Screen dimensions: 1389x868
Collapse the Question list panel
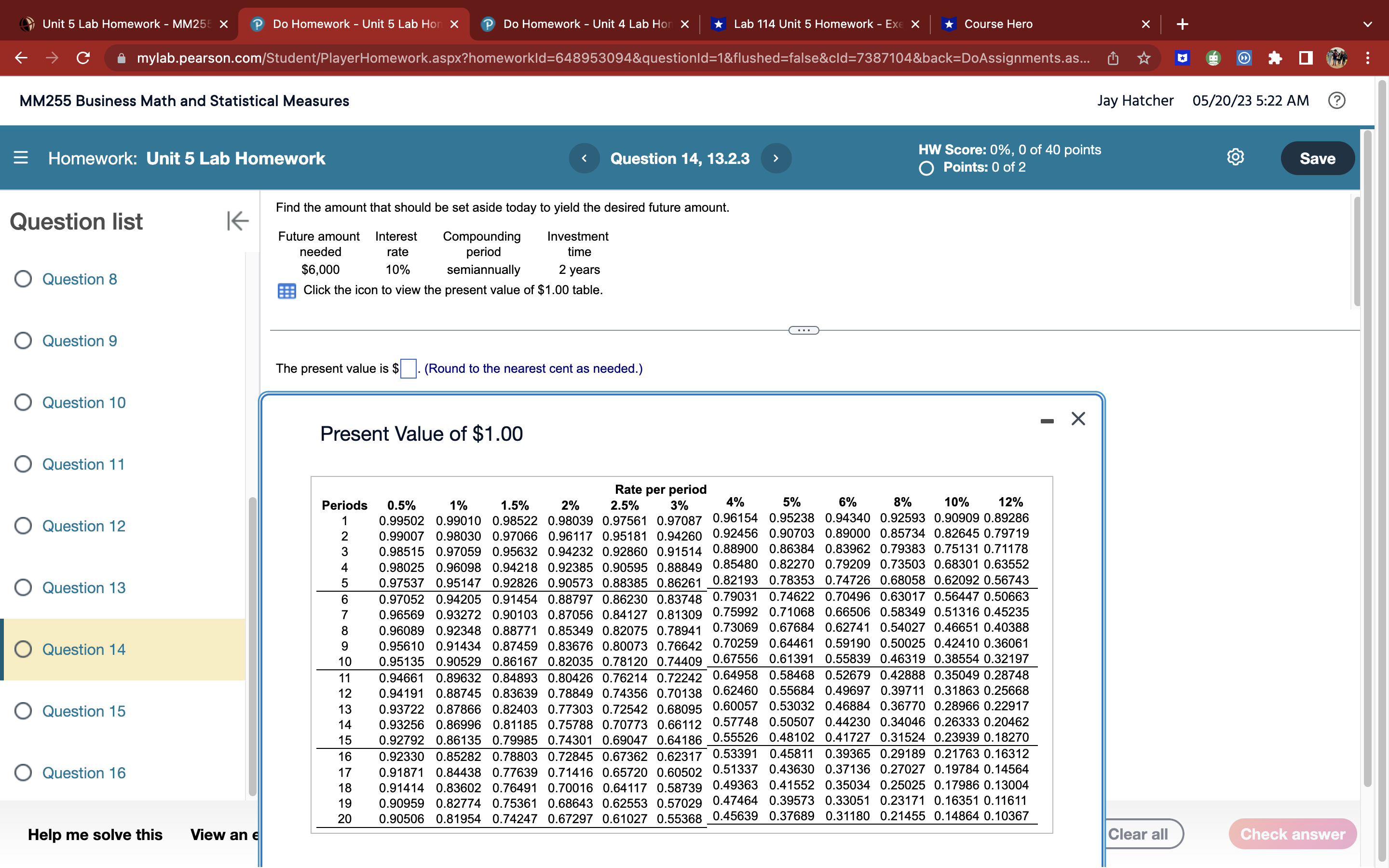(237, 221)
